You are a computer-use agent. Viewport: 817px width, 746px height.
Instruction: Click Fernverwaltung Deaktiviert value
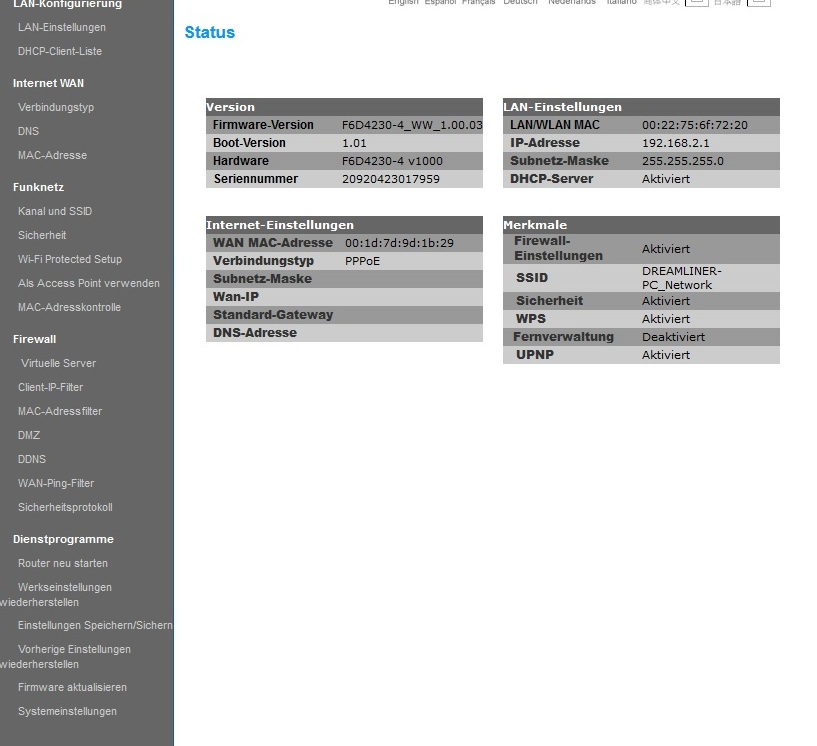673,337
